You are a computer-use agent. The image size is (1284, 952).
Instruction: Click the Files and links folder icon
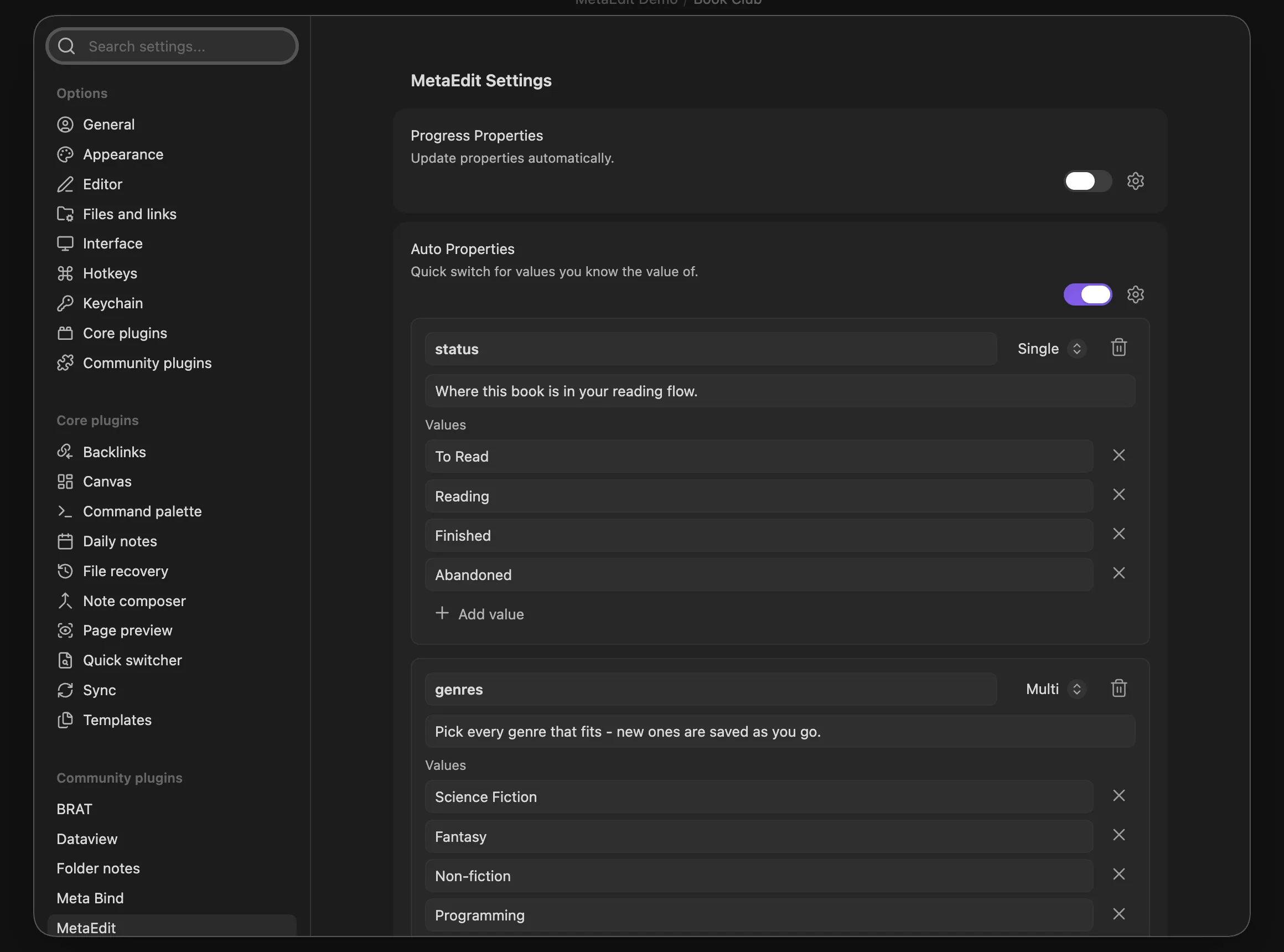pyautogui.click(x=65, y=214)
